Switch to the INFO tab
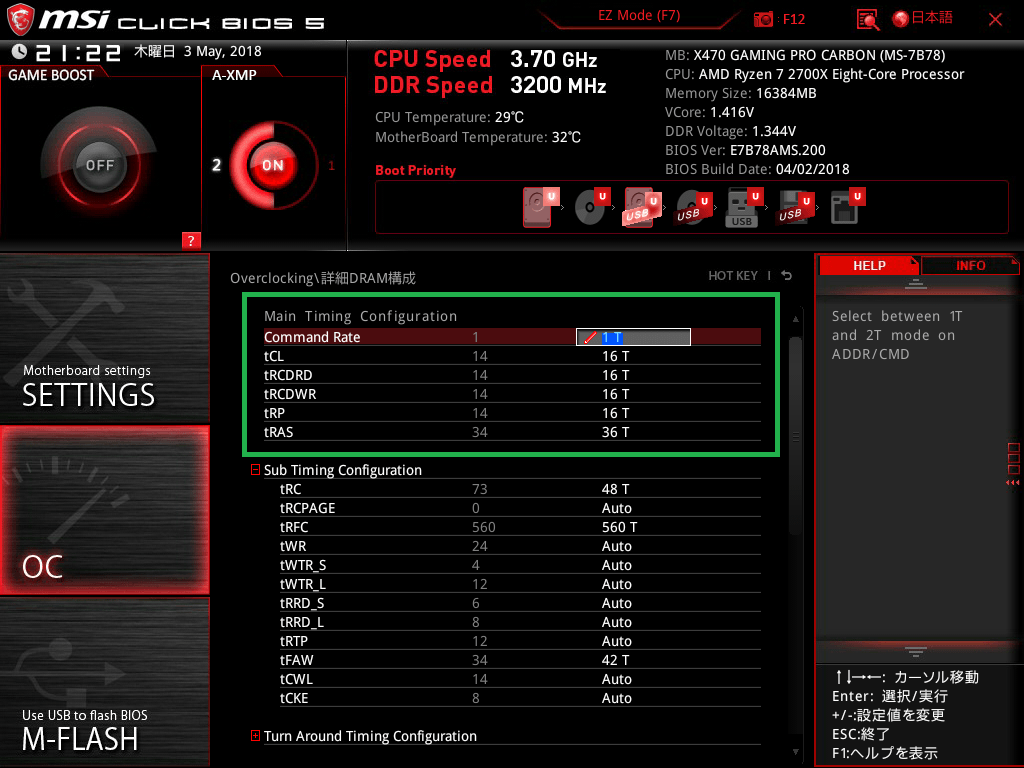This screenshot has height=768, width=1024. pos(970,266)
